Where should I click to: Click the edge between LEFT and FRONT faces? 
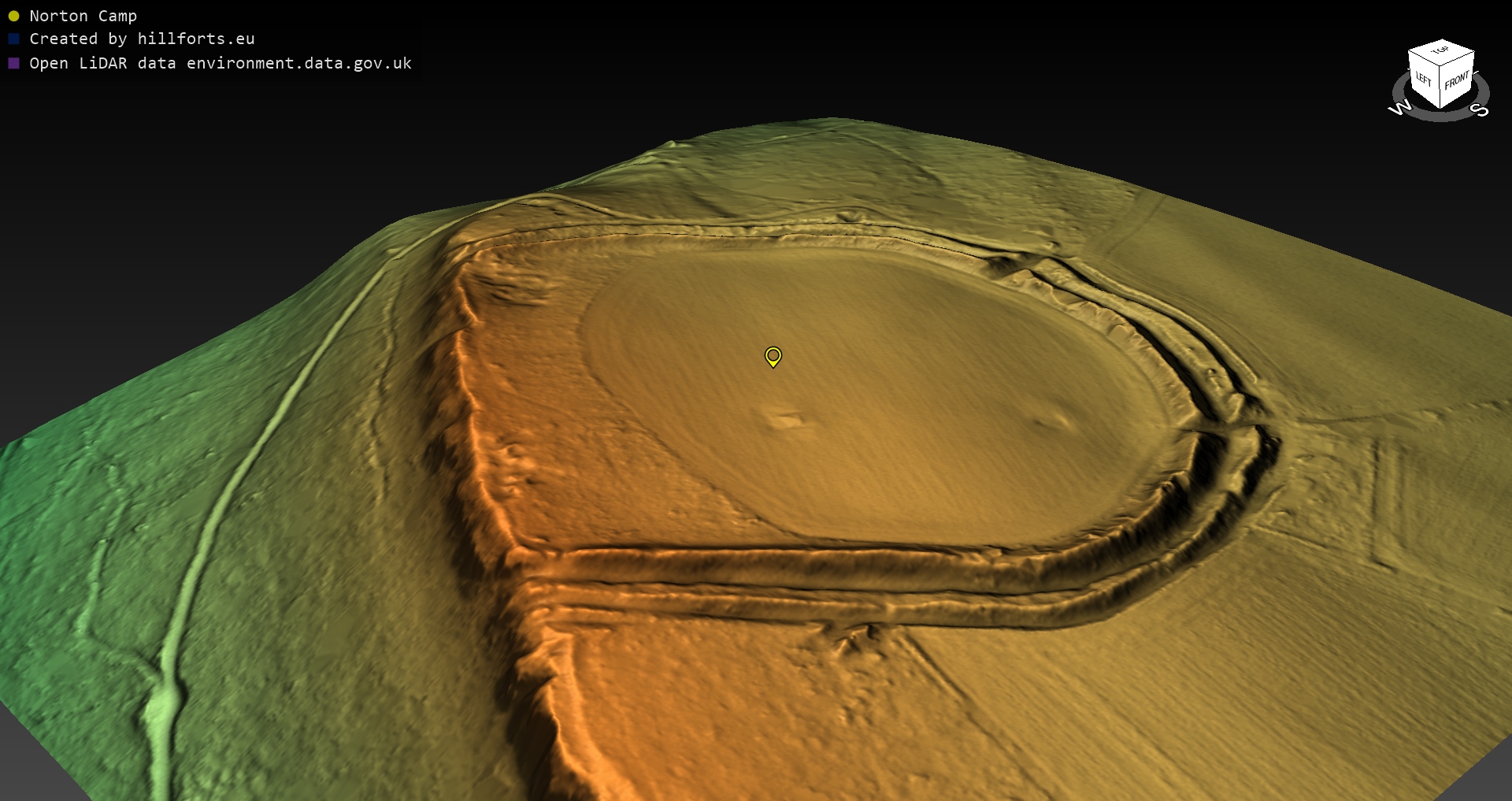tap(1441, 87)
